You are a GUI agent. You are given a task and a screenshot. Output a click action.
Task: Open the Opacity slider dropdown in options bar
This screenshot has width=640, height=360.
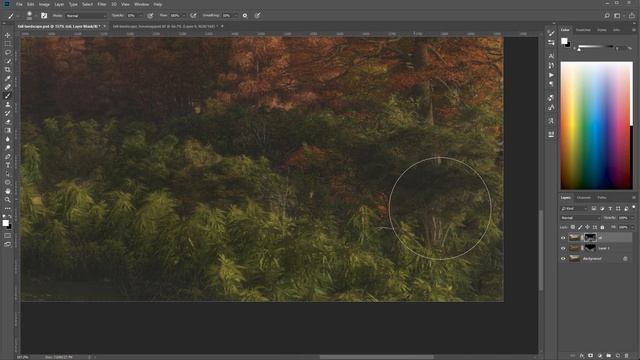[141, 16]
